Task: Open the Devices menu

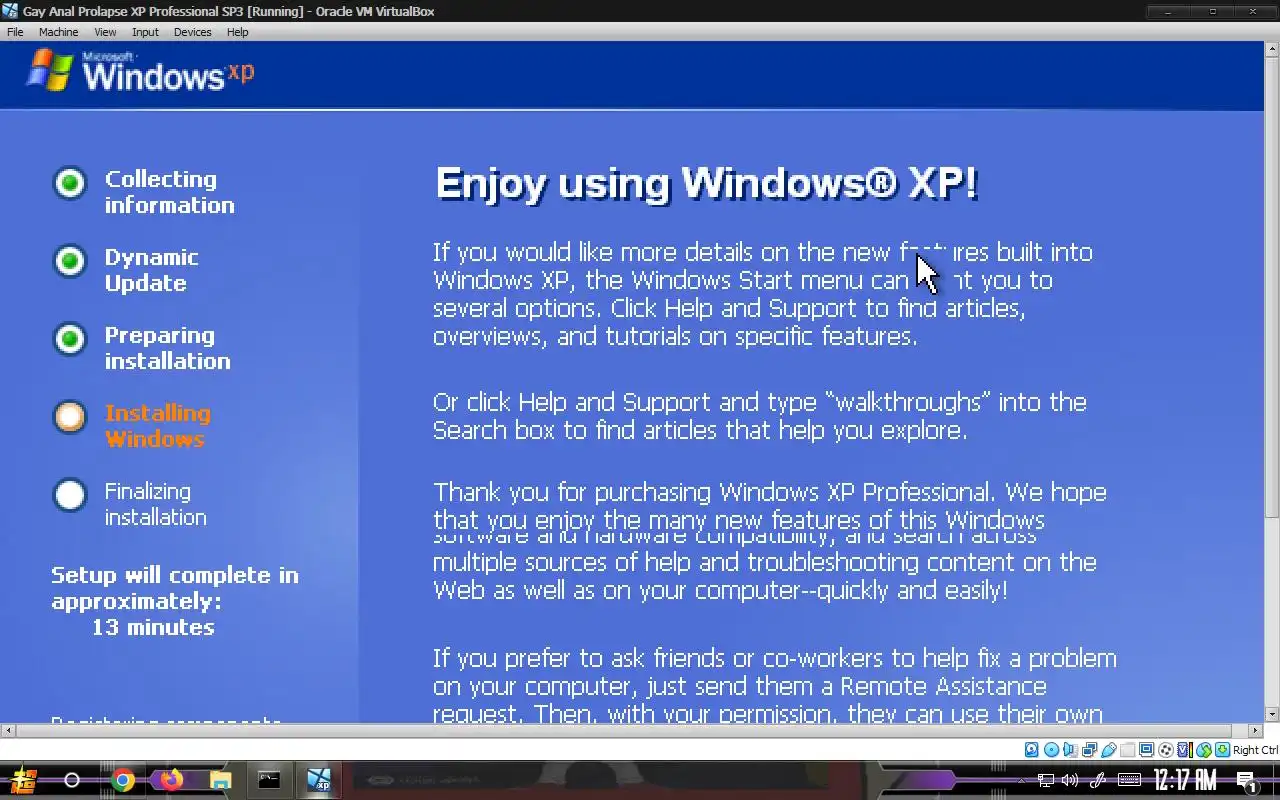Action: click(192, 32)
